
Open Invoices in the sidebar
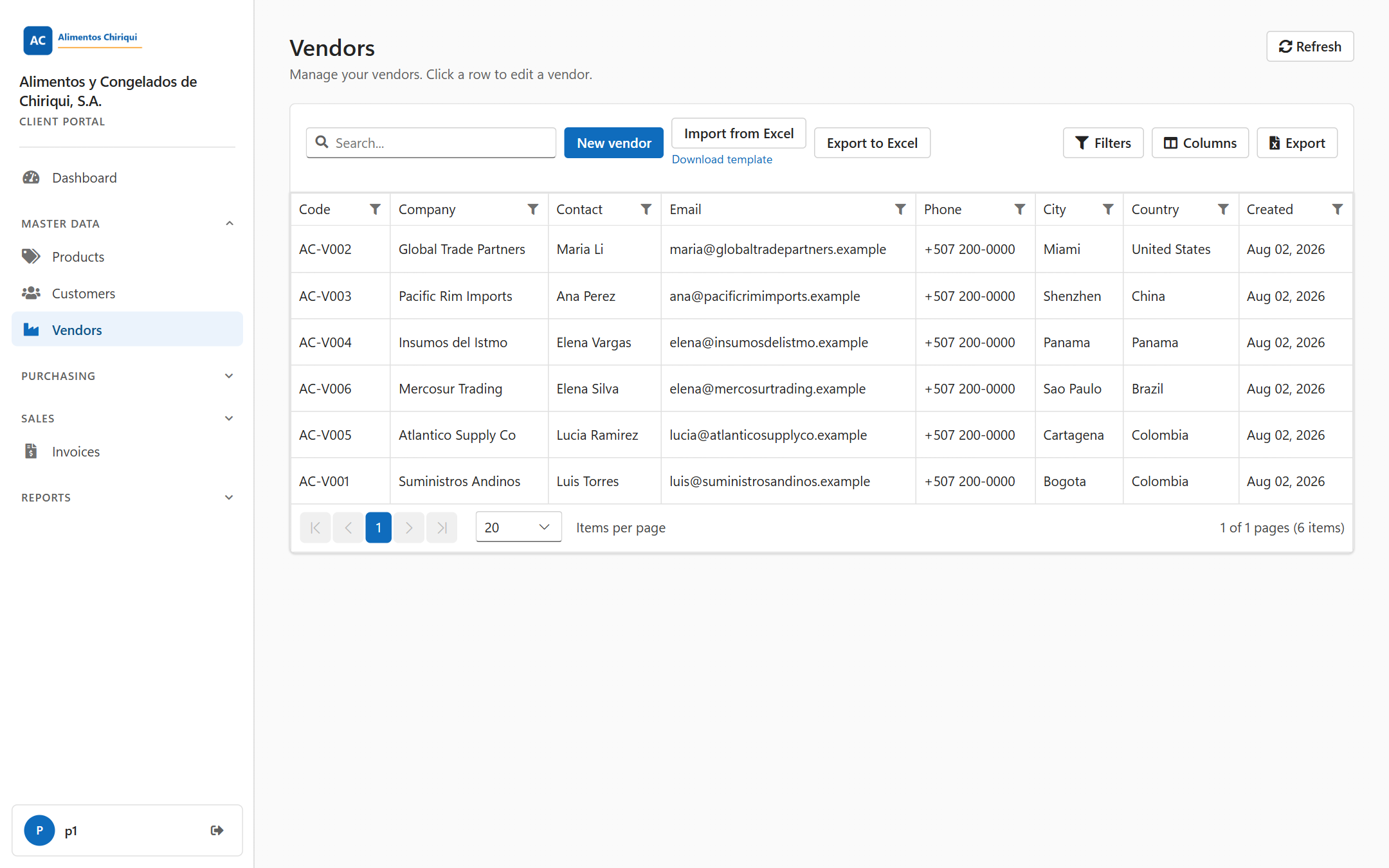tap(127, 451)
